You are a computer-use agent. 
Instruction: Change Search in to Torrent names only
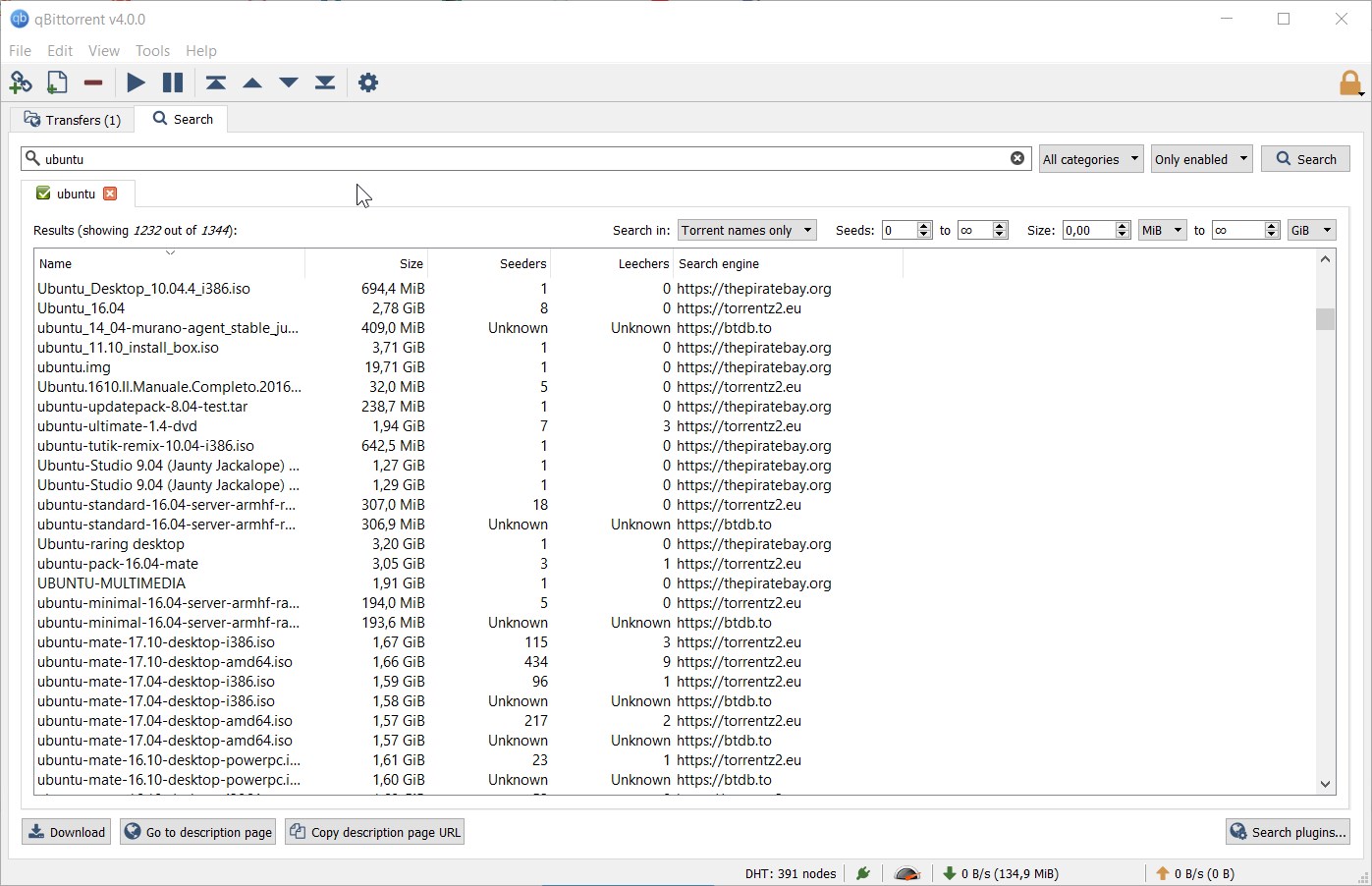tap(746, 230)
